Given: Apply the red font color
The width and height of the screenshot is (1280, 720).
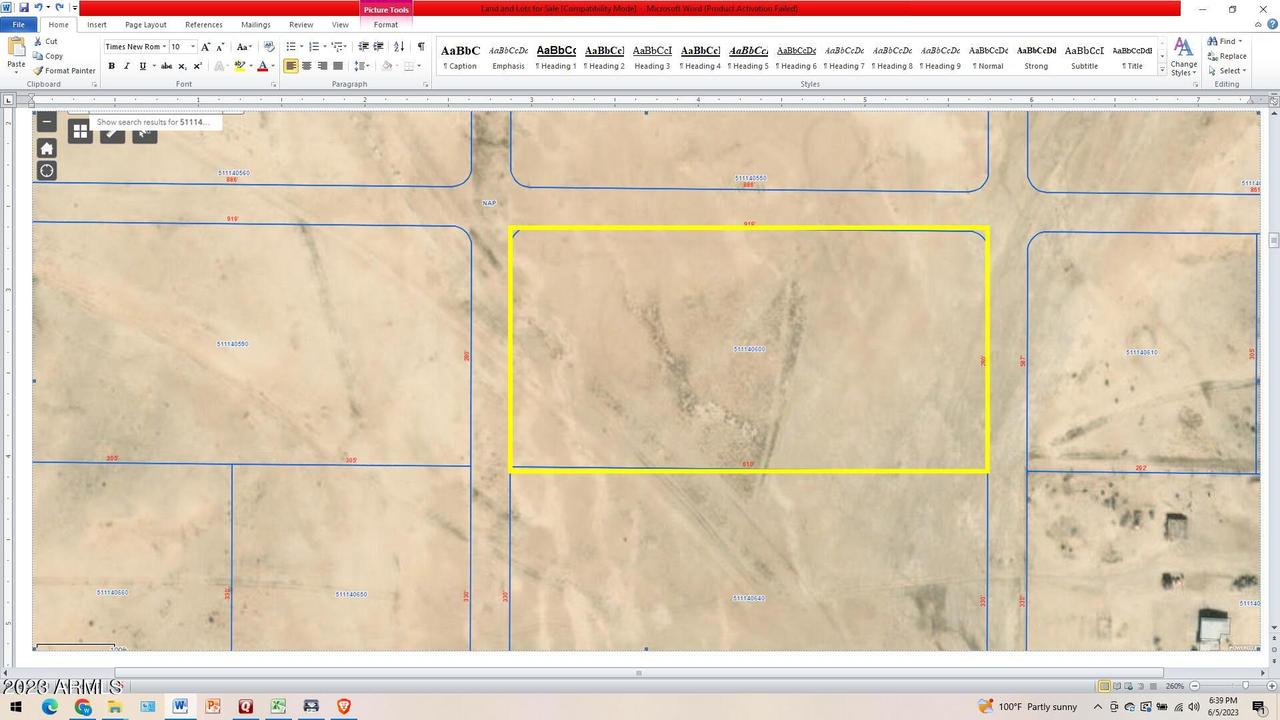Looking at the screenshot, I should coord(262,66).
